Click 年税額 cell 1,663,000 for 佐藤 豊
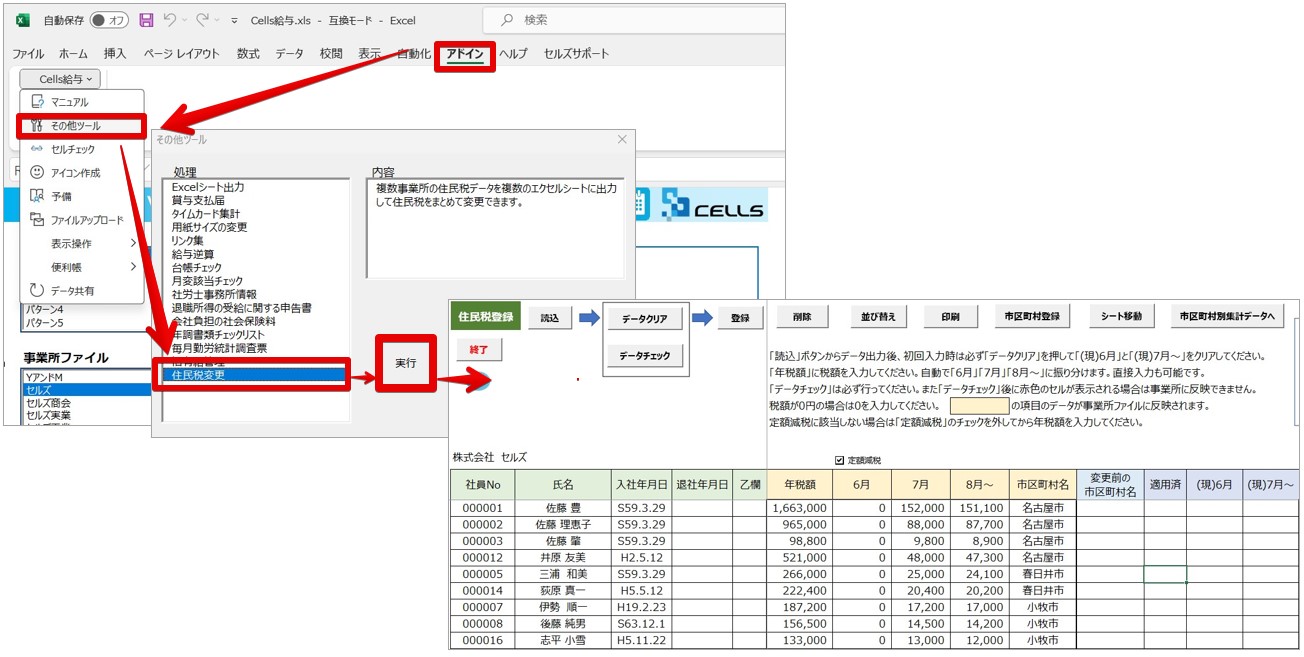This screenshot has width=1304, height=657. [800, 508]
